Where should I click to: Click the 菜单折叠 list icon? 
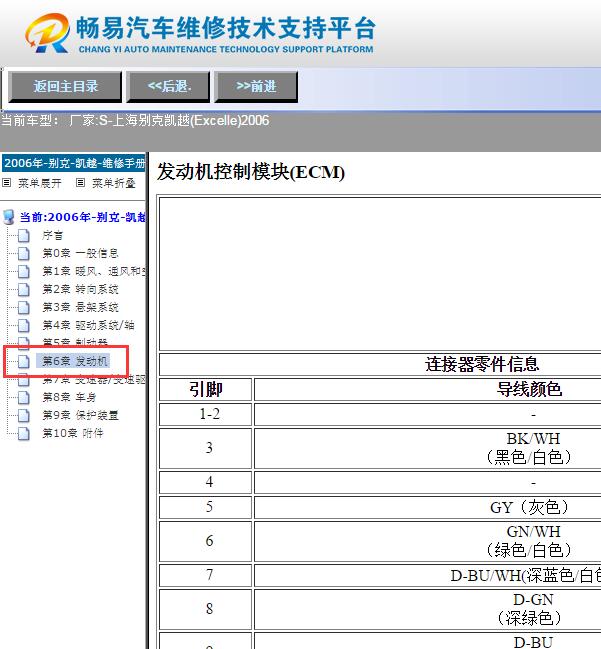tap(81, 183)
